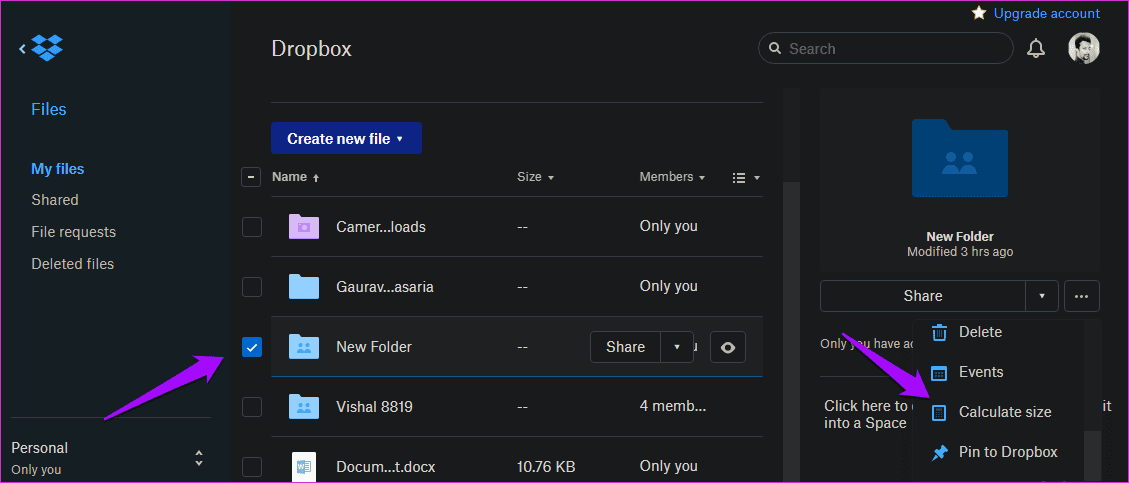Image resolution: width=1129 pixels, height=483 pixels.
Task: Click the 4 members cell for Vishal 8819
Action: coord(673,407)
